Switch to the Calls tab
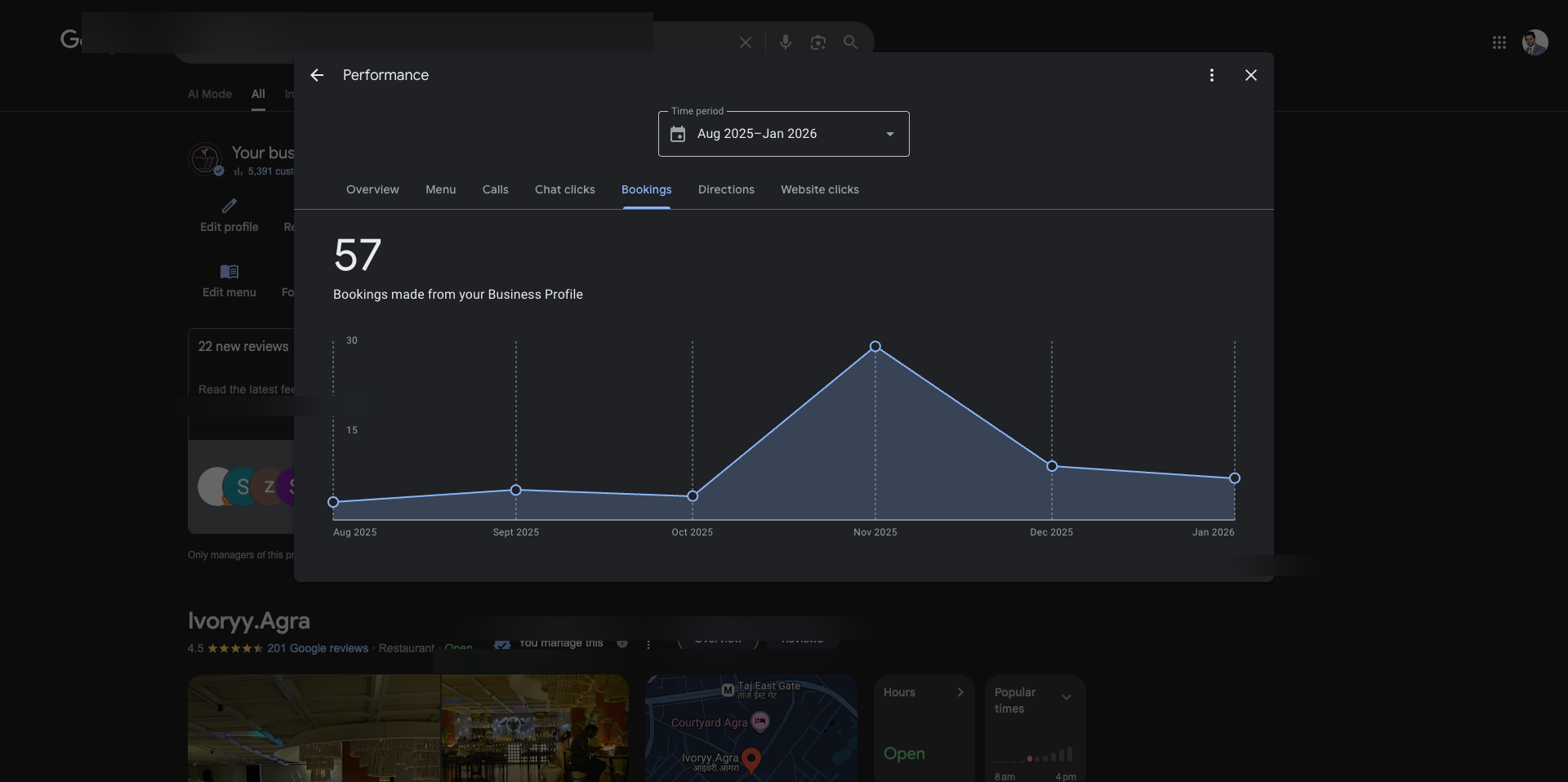The width and height of the screenshot is (1568, 782). pos(496,189)
